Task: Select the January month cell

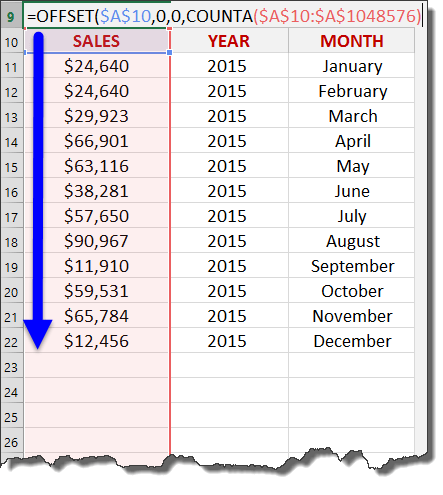Action: coord(351,66)
